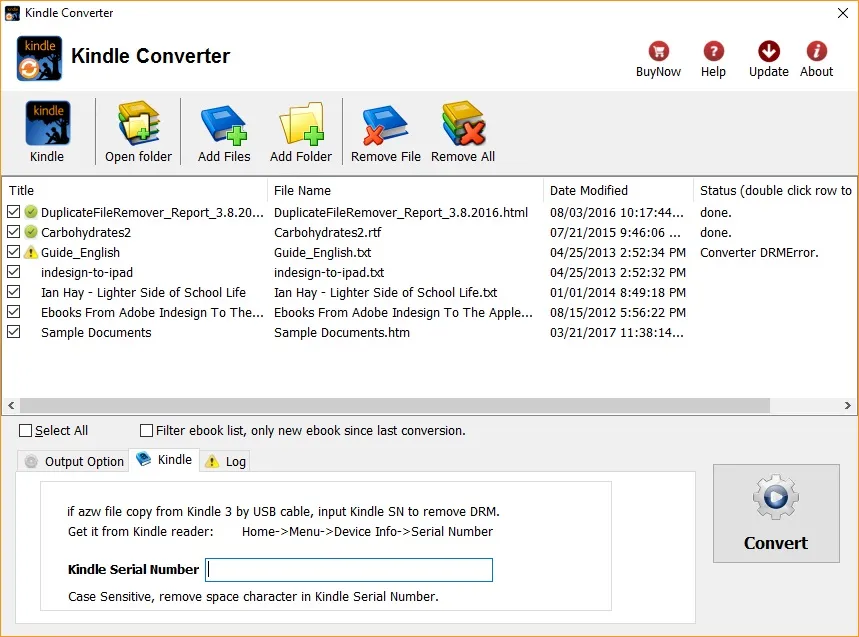Enable the Select All checkbox
This screenshot has height=637, width=859.
(25, 431)
